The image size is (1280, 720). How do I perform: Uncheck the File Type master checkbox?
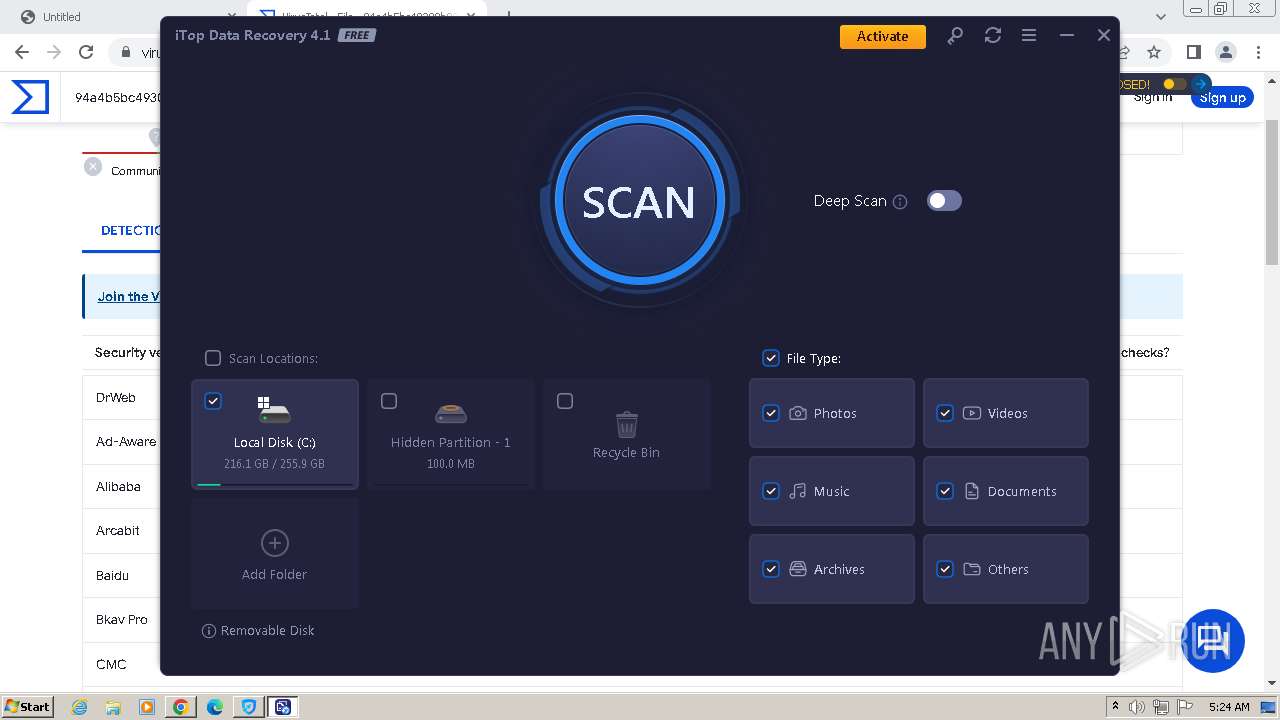coord(771,358)
